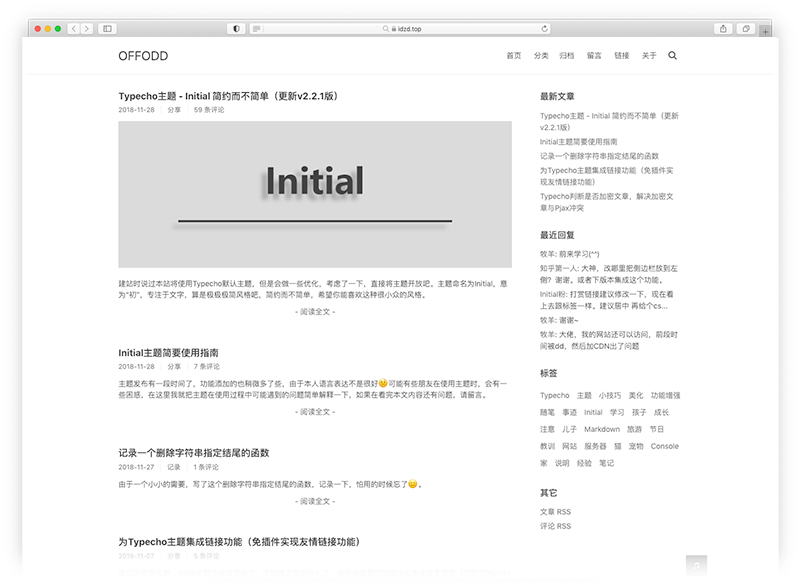800x588 pixels.
Task: Open the 评论 RSS feed link
Action: click(556, 526)
